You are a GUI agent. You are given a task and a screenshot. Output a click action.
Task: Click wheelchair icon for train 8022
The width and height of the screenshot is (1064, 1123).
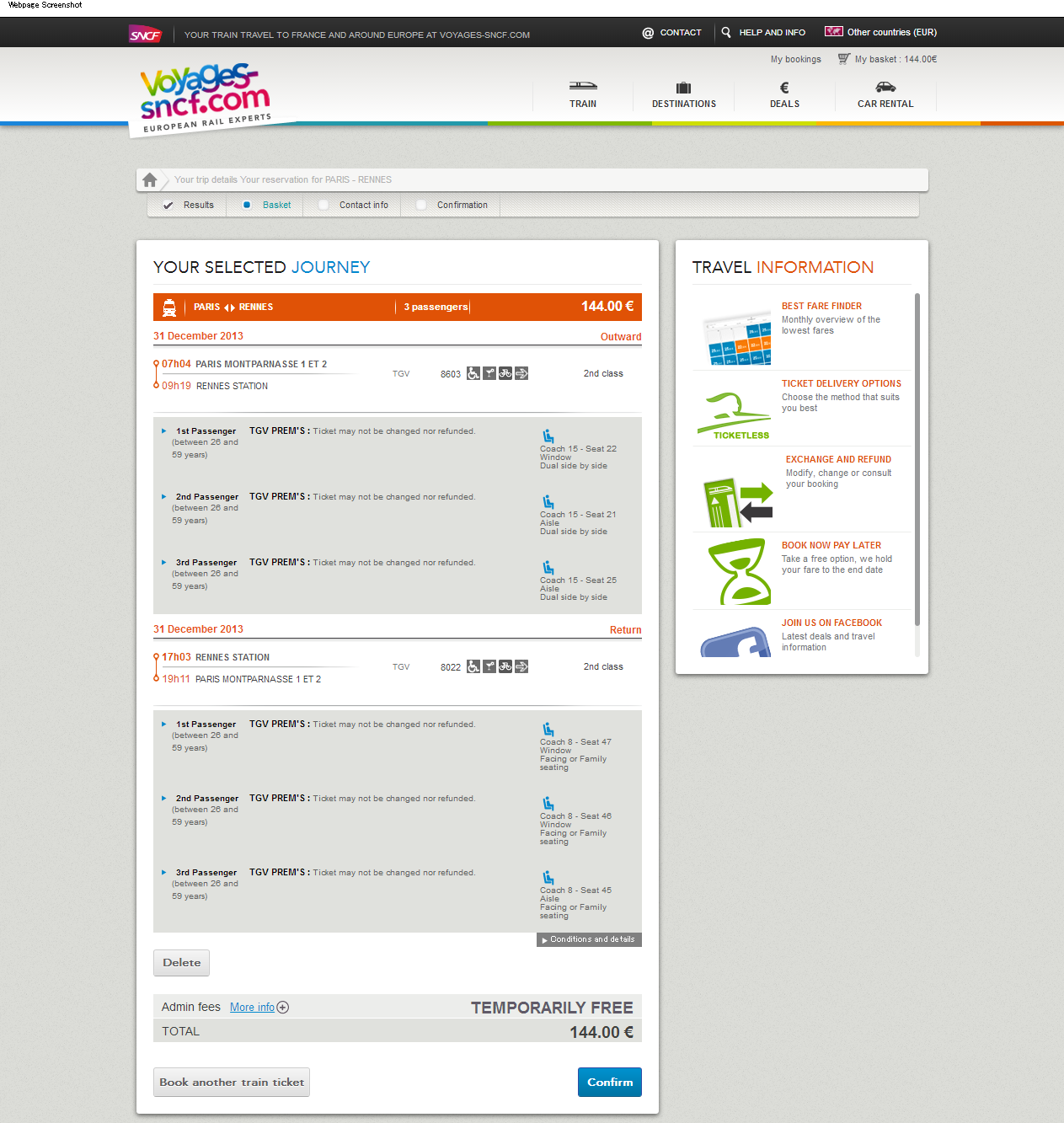(473, 666)
